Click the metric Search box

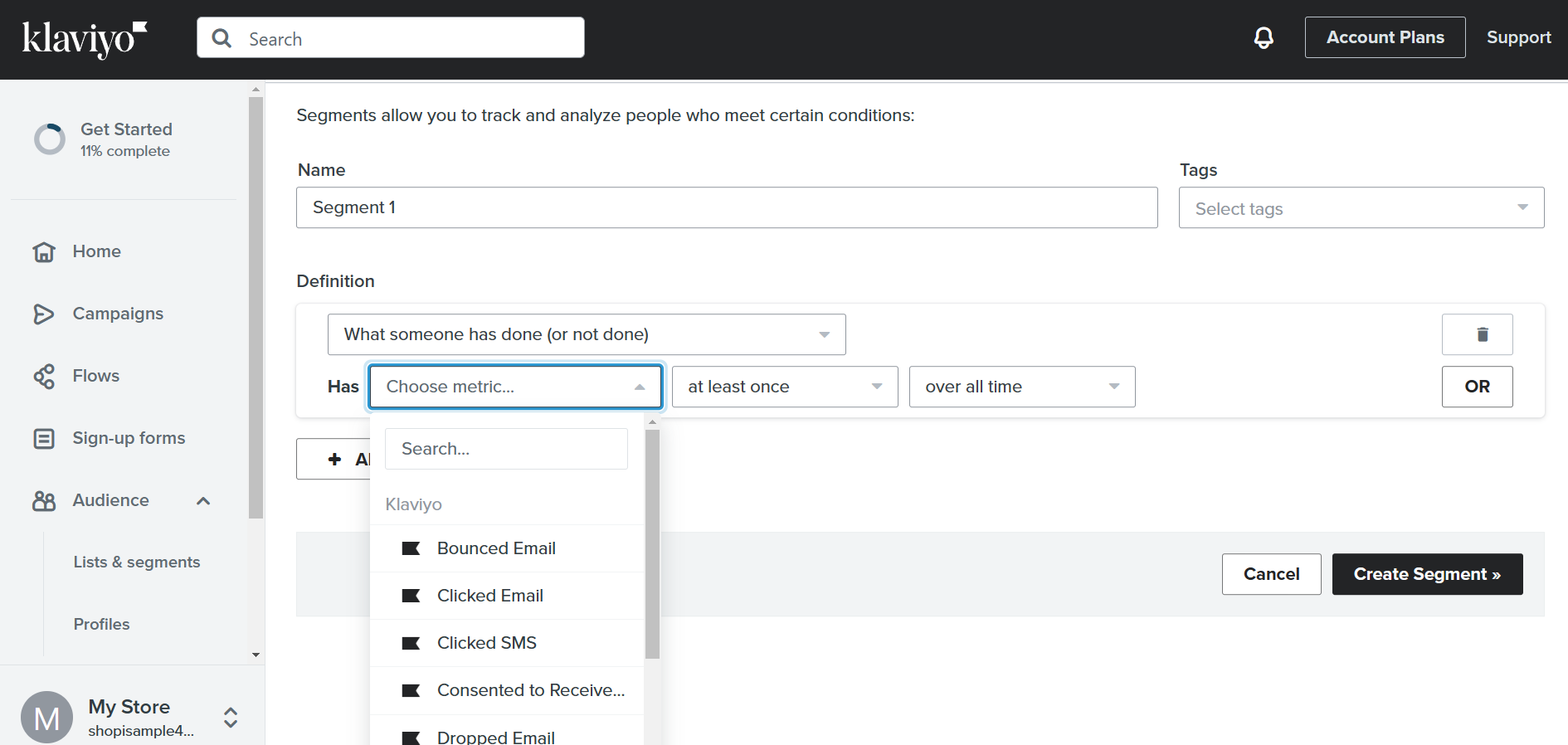pyautogui.click(x=506, y=449)
